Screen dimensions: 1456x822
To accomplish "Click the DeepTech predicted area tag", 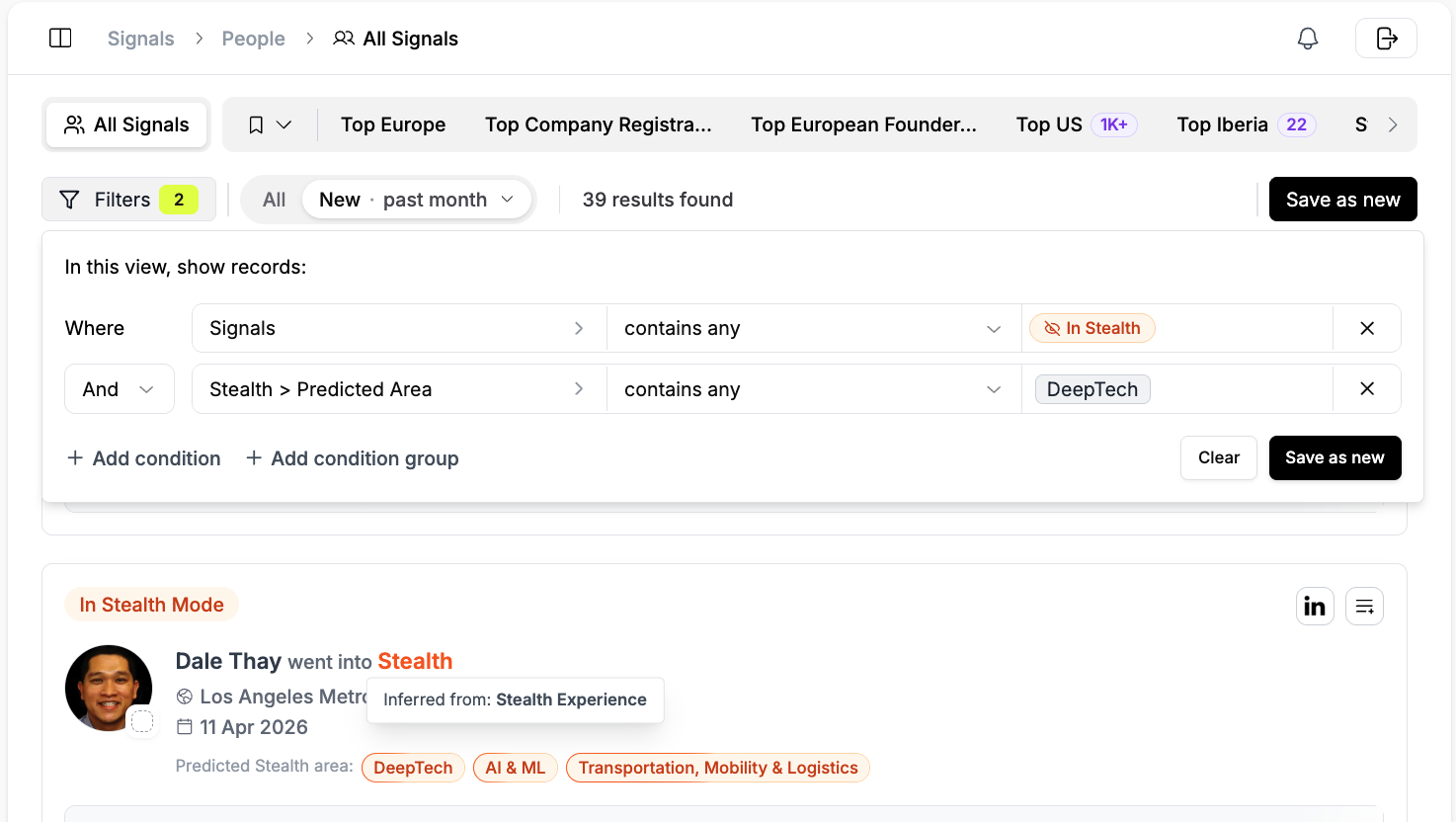I will (413, 768).
